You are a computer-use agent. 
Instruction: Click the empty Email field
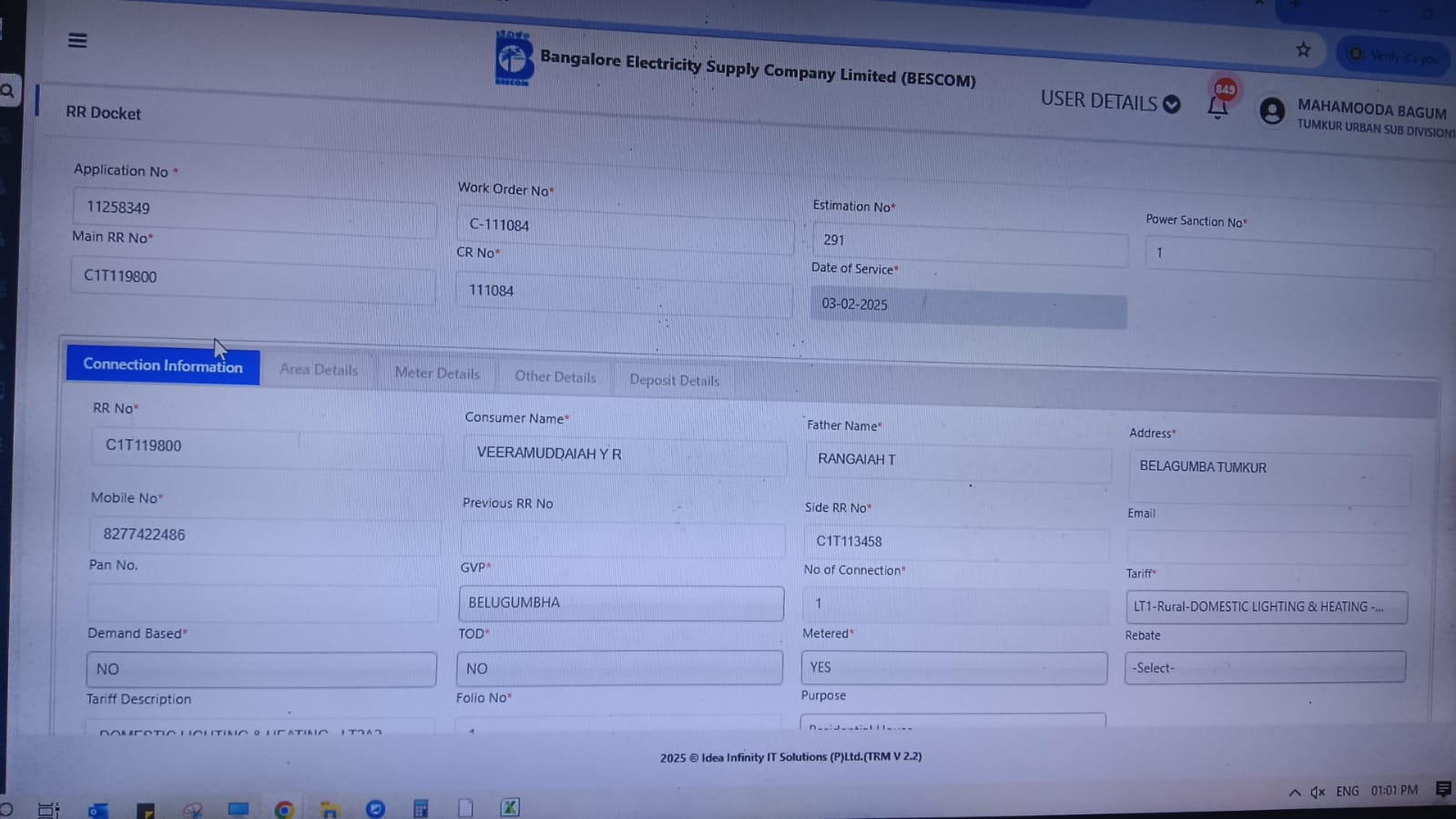point(1267,547)
